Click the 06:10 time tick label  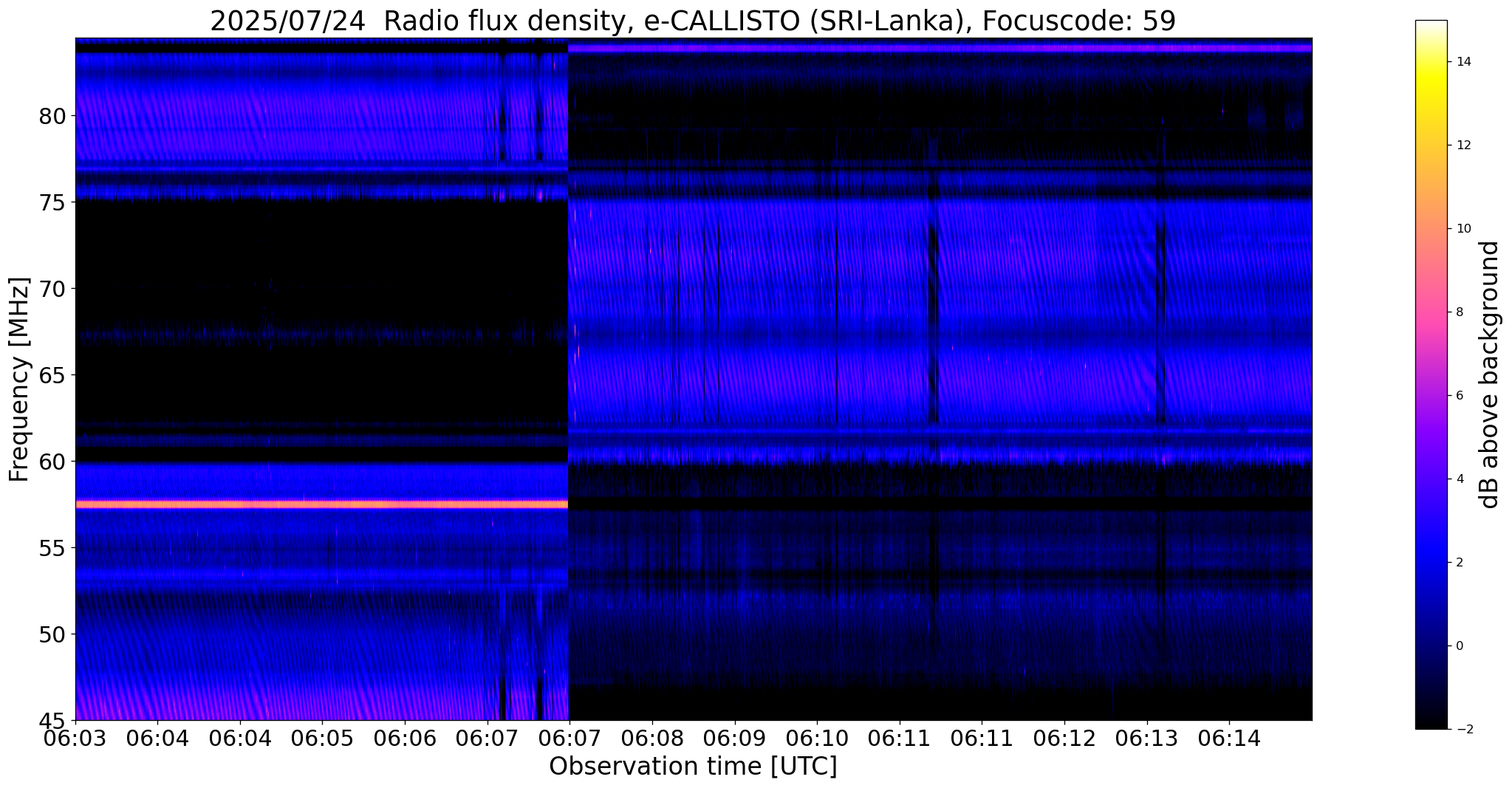[x=817, y=739]
